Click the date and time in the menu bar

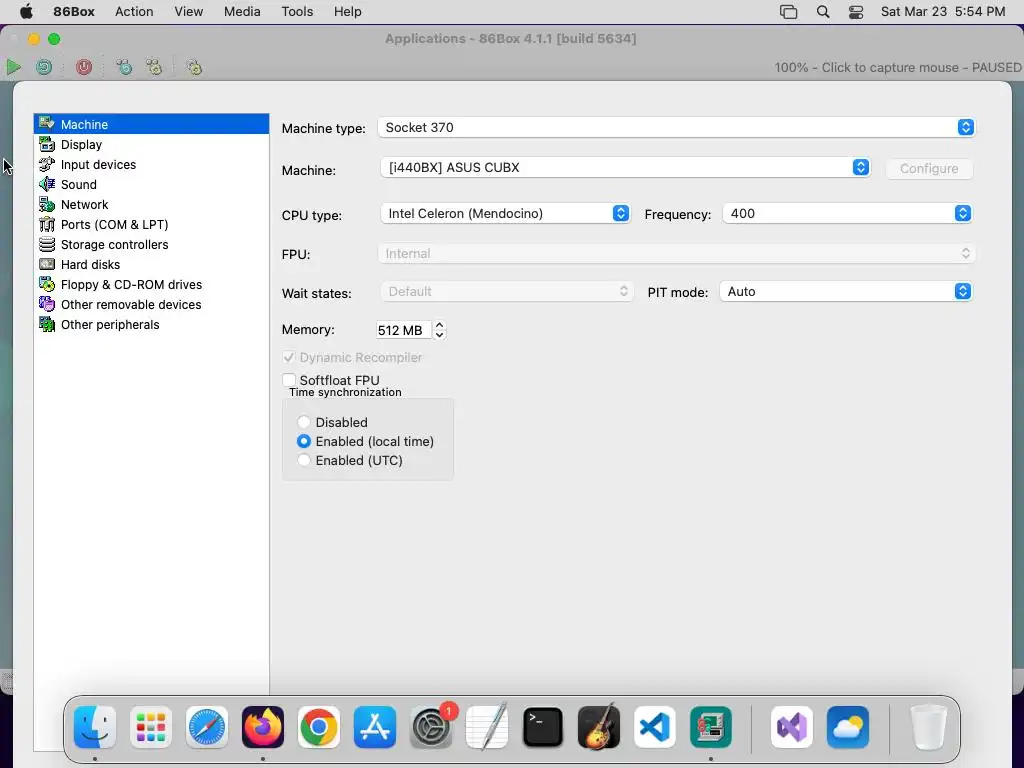tap(942, 12)
